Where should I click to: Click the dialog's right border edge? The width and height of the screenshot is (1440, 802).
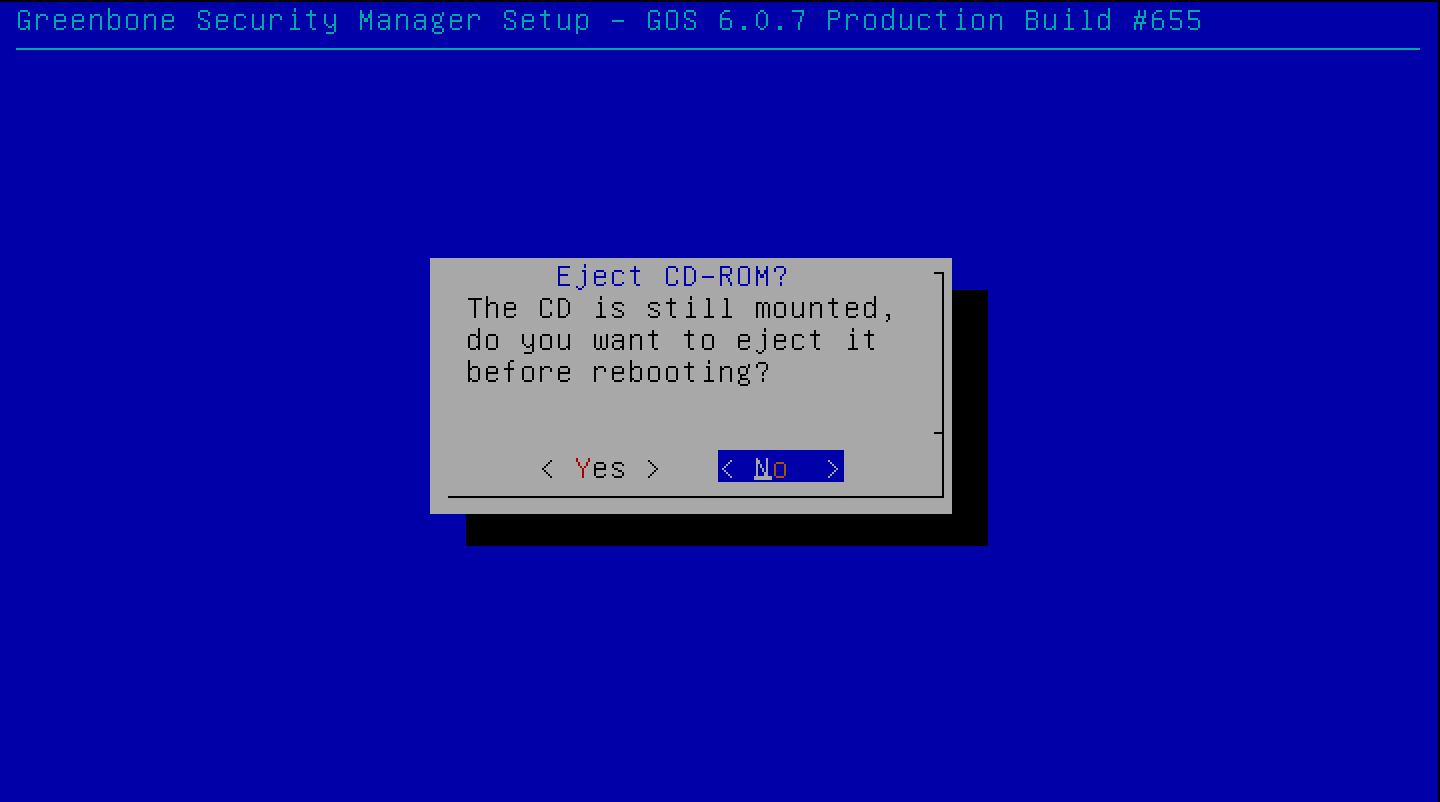(x=942, y=385)
